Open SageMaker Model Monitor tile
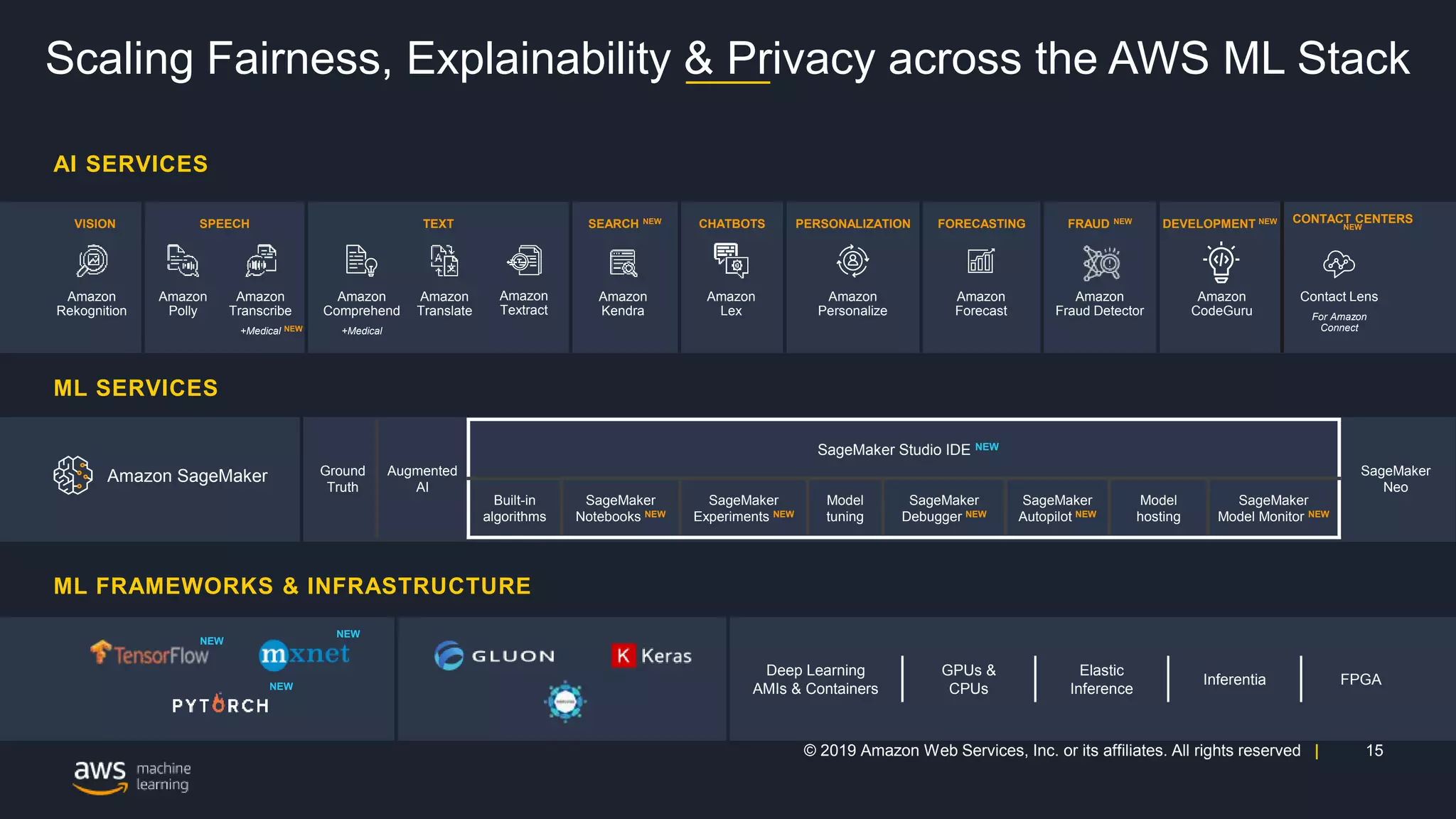This screenshot has width=1456, height=819. click(x=1273, y=508)
